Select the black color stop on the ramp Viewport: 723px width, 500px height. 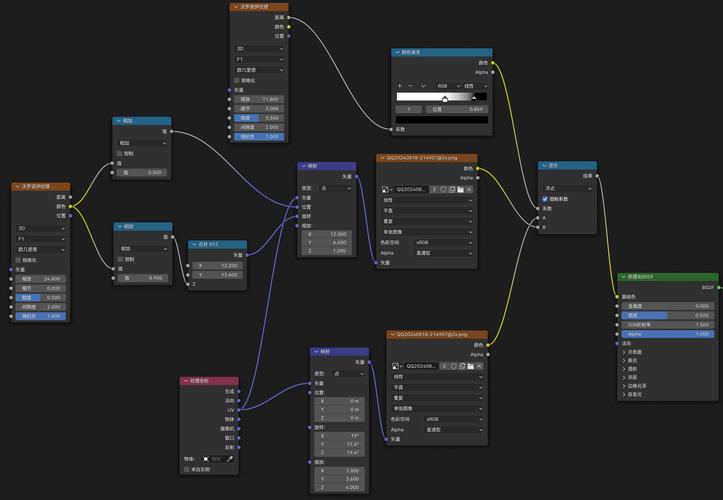[x=474, y=98]
